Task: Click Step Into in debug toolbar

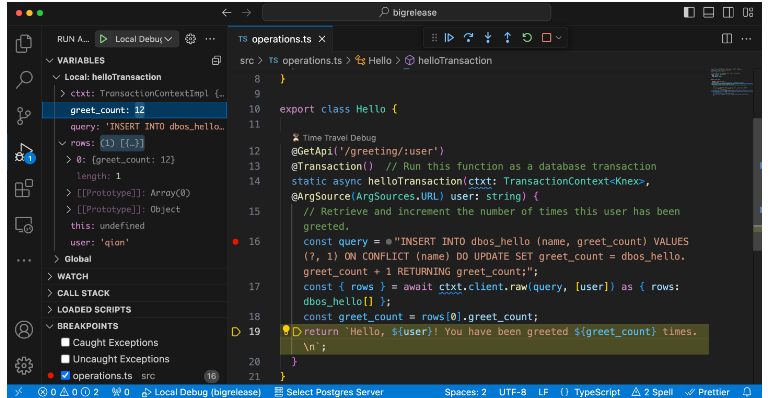Action: pos(488,38)
